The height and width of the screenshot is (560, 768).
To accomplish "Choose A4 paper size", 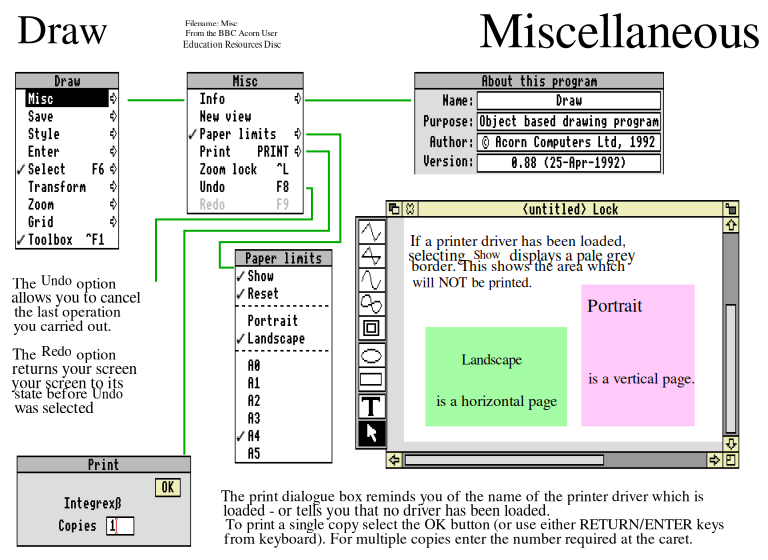I will (284, 436).
